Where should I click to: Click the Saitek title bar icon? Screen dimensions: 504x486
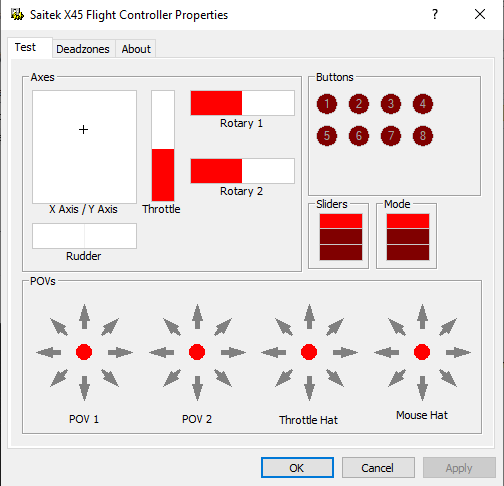click(x=17, y=14)
